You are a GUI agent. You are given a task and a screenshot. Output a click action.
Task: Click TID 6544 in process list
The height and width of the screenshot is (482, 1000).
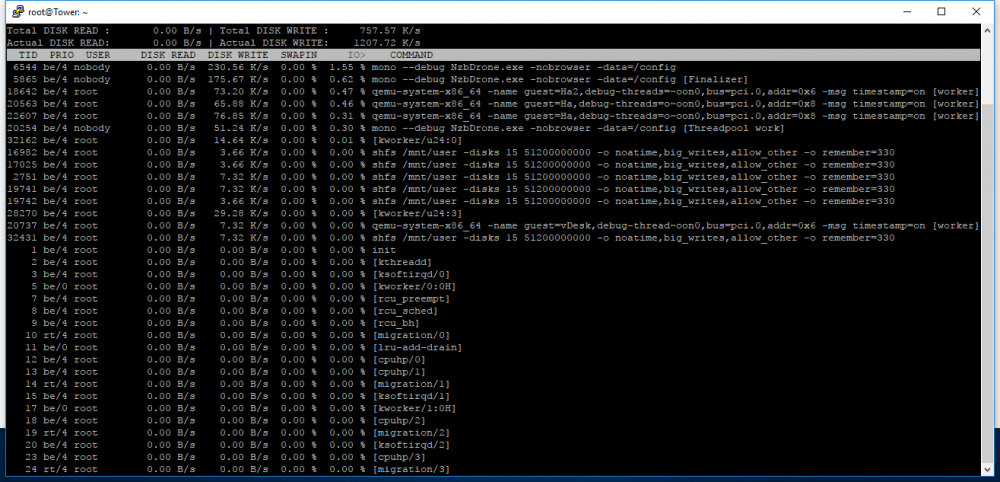pyautogui.click(x=26, y=67)
